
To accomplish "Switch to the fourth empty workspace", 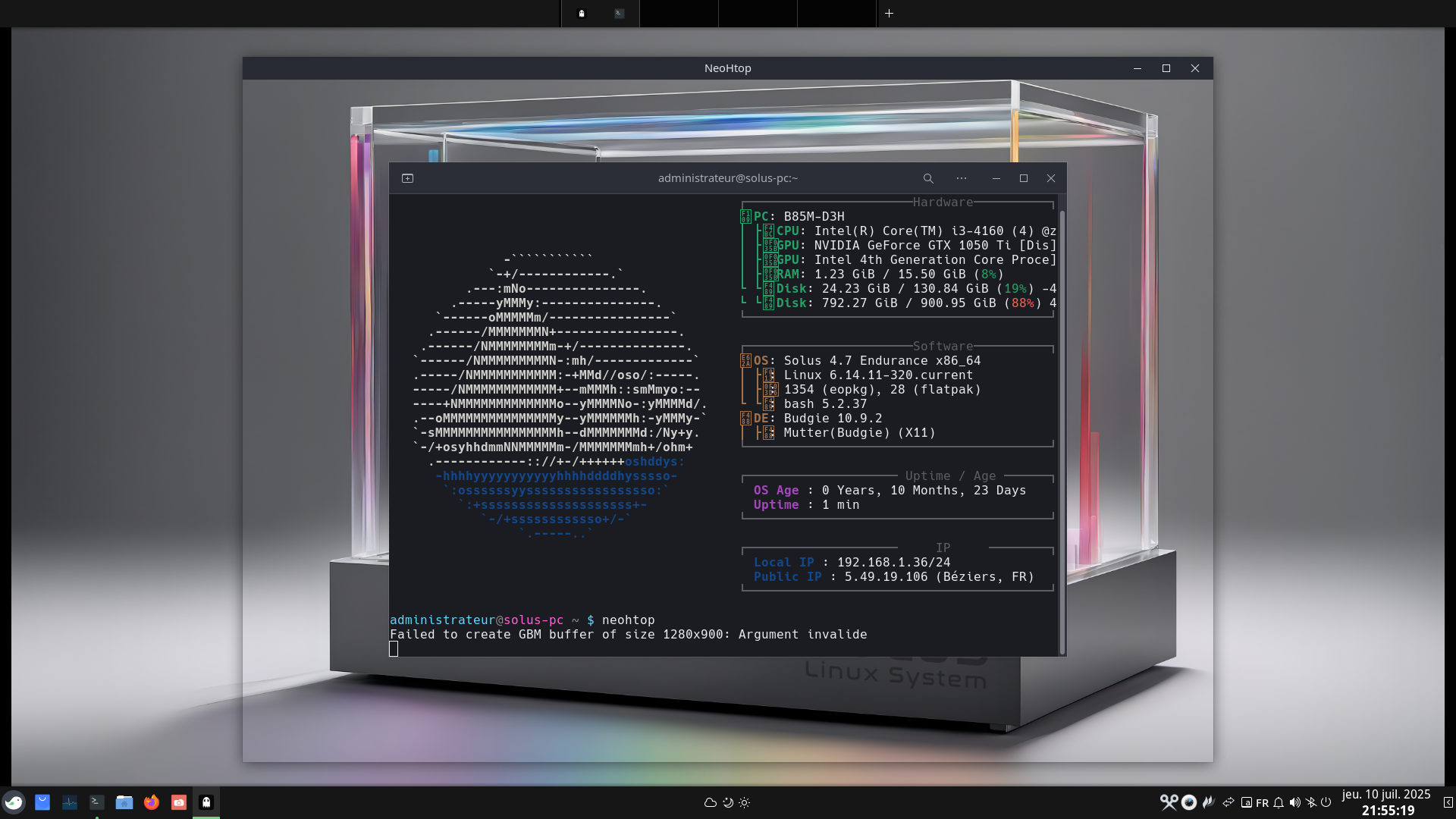I will tap(836, 13).
